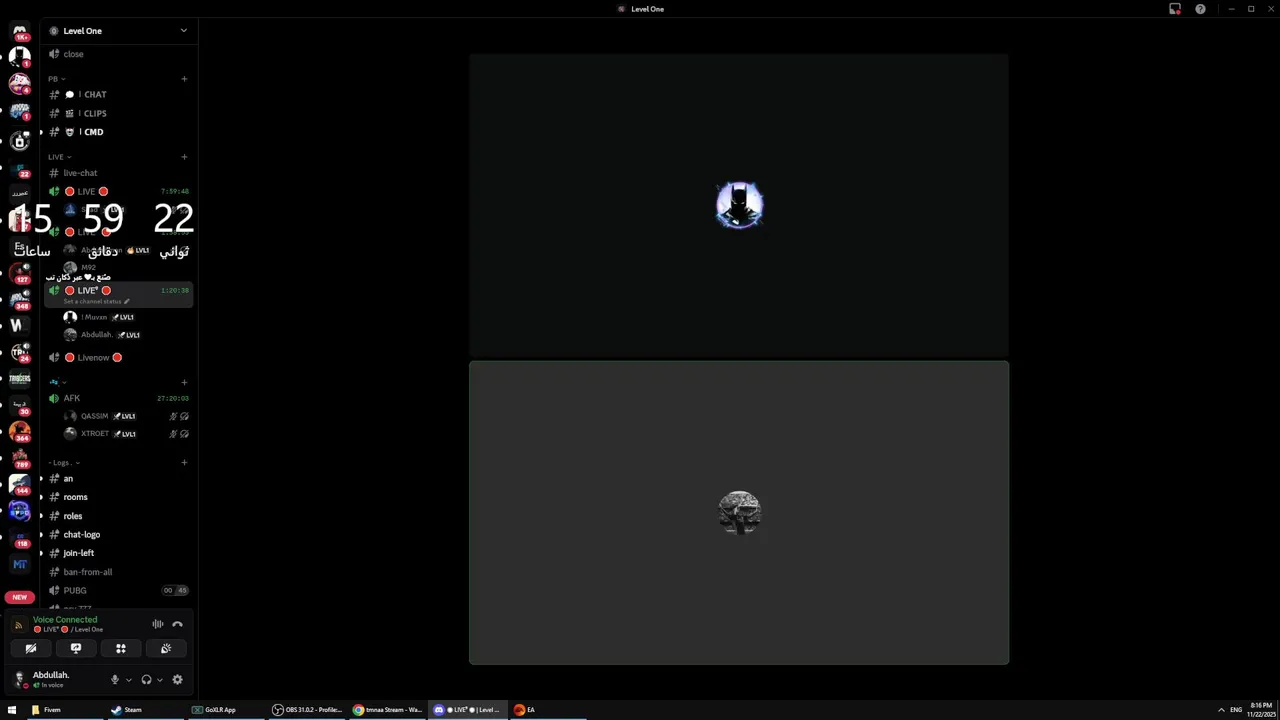Image resolution: width=1280 pixels, height=720 pixels.
Task: Open server with 144 badge
Action: pyautogui.click(x=20, y=485)
